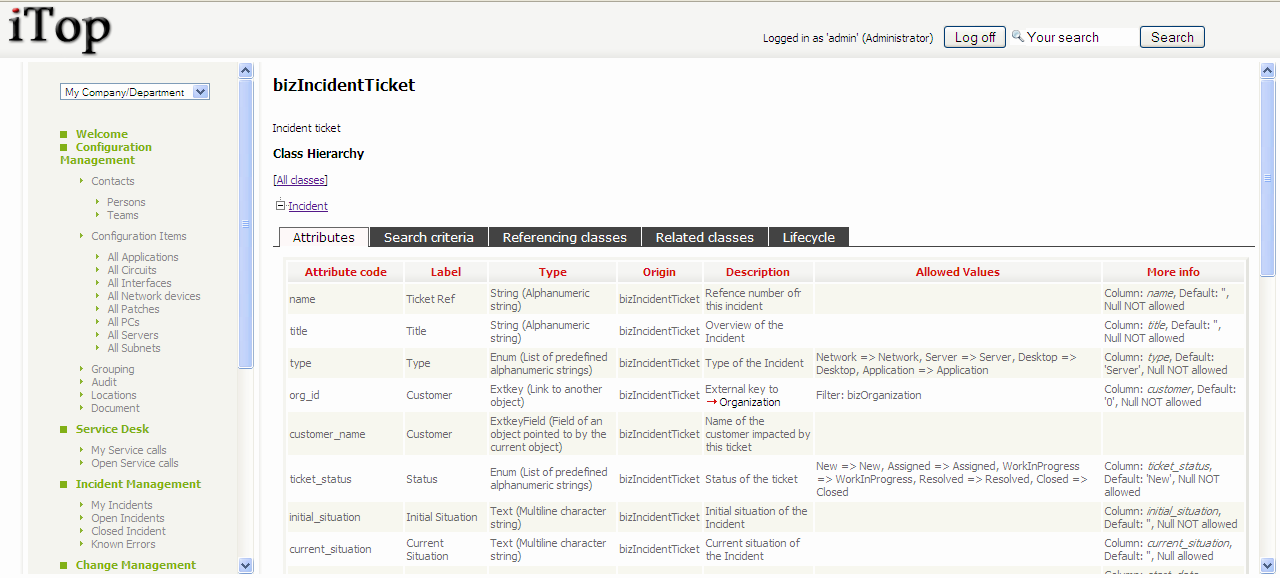Open Teams under Contacts
Image resolution: width=1280 pixels, height=578 pixels.
[123, 215]
